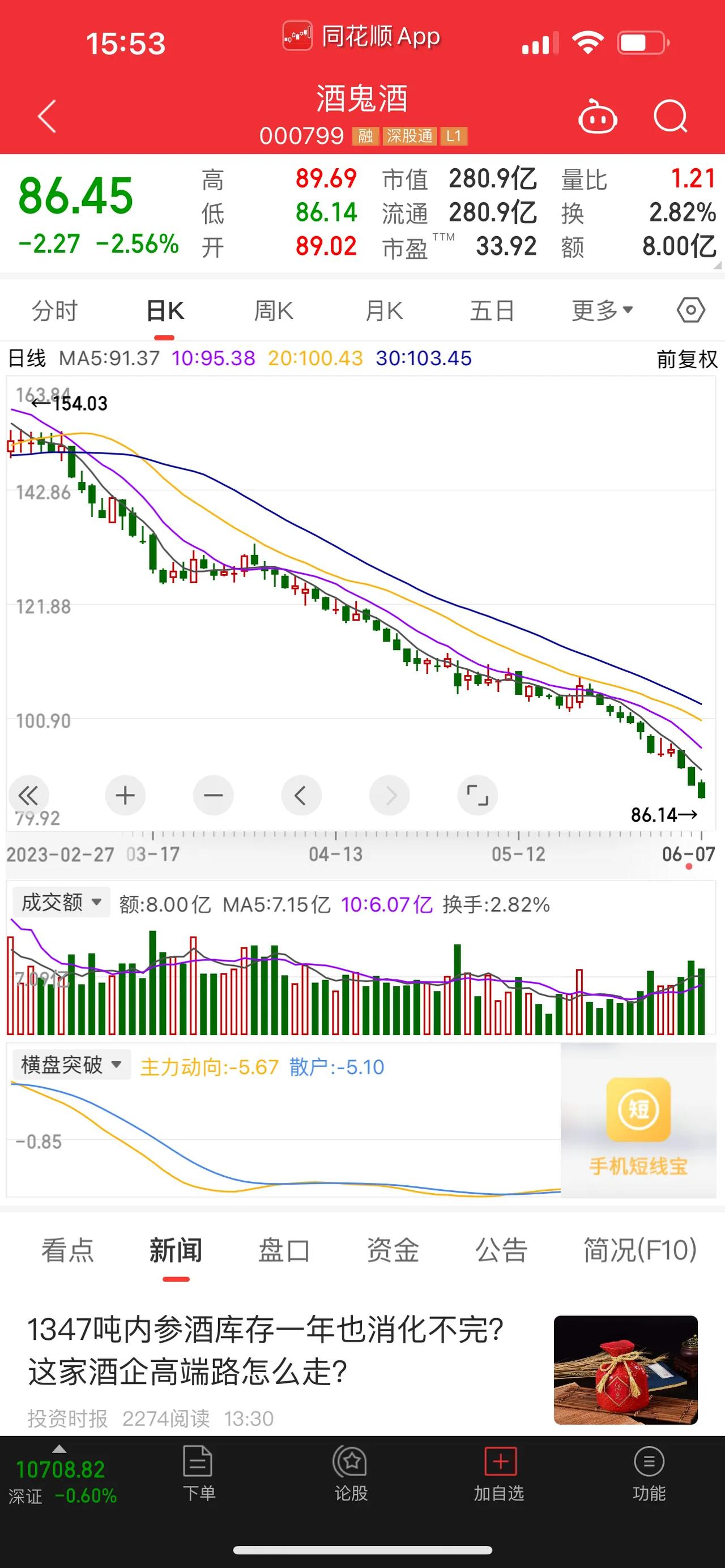Move chart right with next arrow
Viewport: 725px width, 1568px height.
(390, 795)
